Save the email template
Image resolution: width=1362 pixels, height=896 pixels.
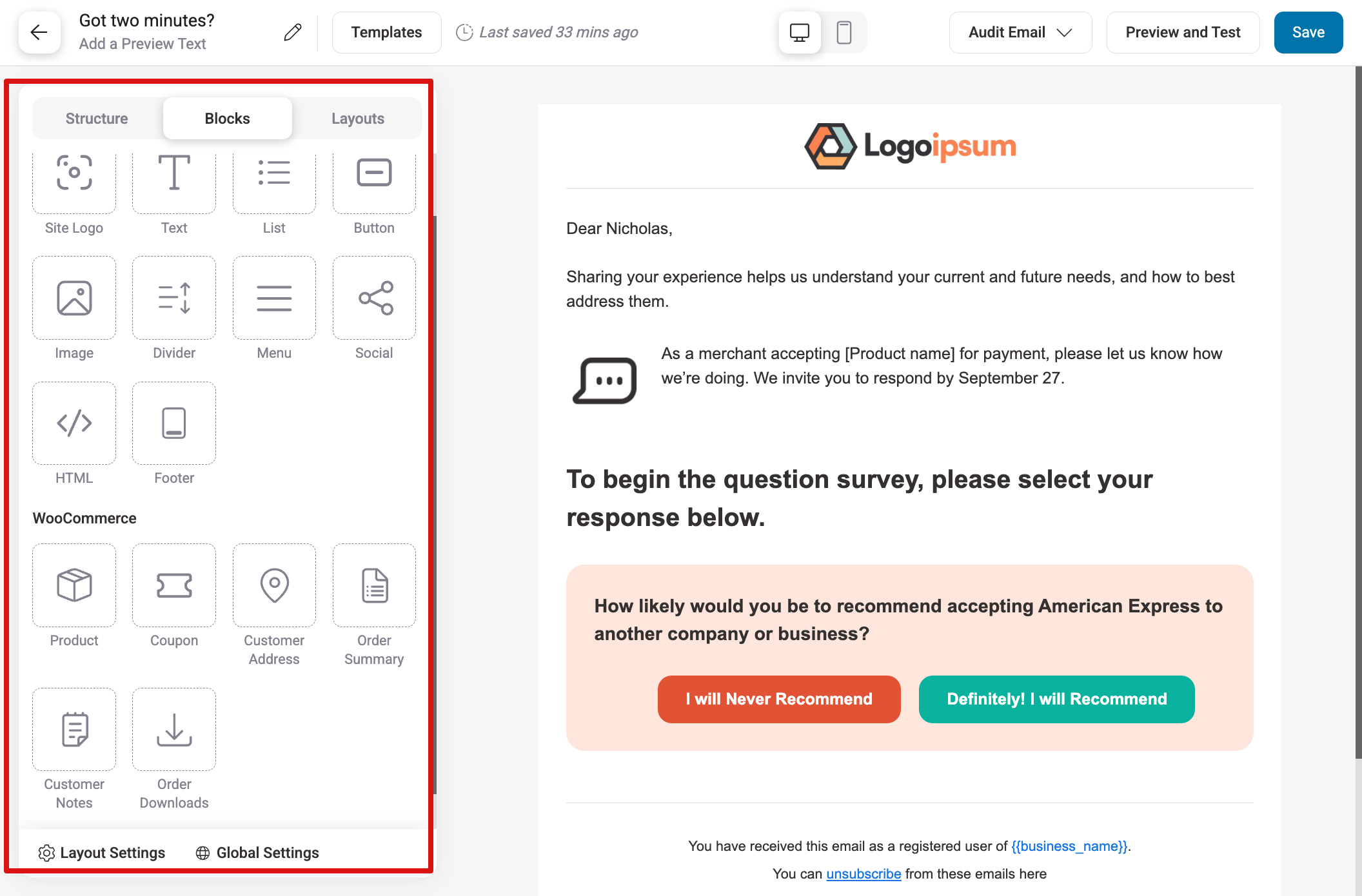click(x=1308, y=32)
